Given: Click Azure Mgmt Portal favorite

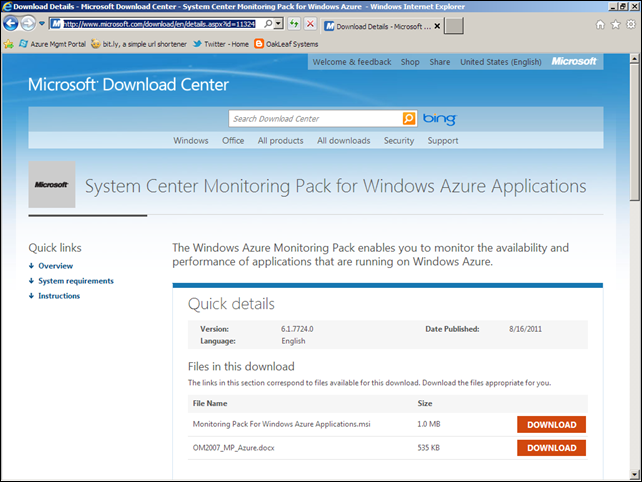Looking at the screenshot, I should [51, 44].
